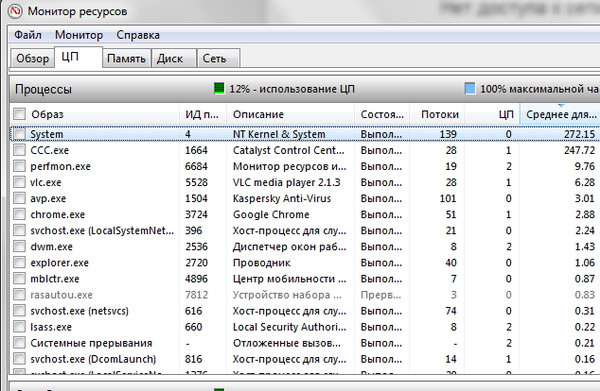Select lsass.exe process name
The height and width of the screenshot is (391, 600).
pos(51,327)
